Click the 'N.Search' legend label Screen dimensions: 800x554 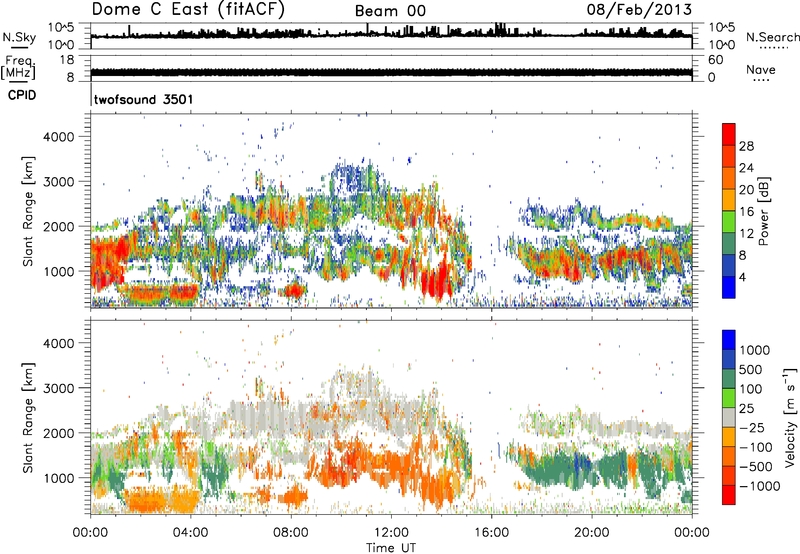coord(772,37)
